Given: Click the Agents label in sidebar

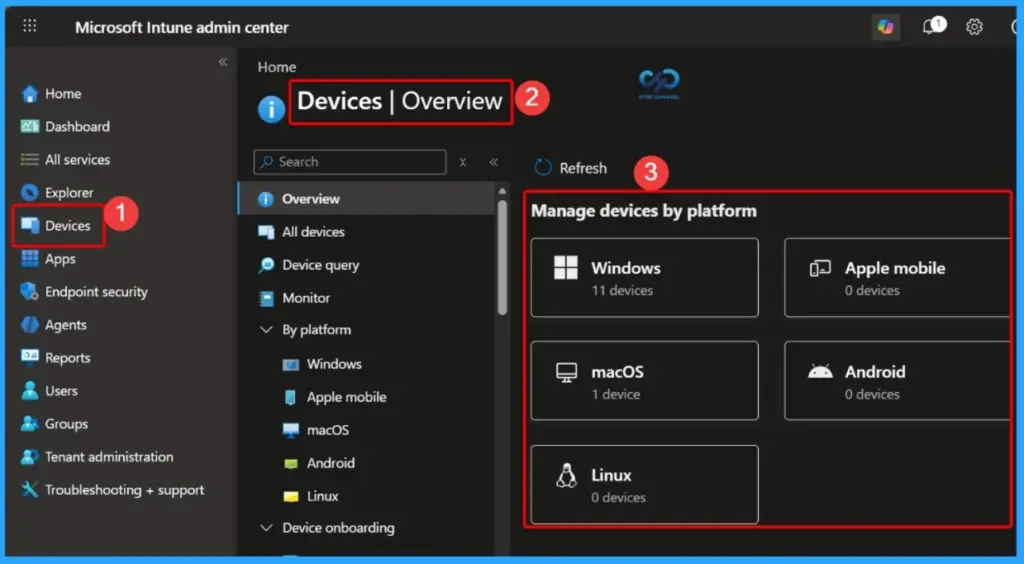Looking at the screenshot, I should 65,325.
